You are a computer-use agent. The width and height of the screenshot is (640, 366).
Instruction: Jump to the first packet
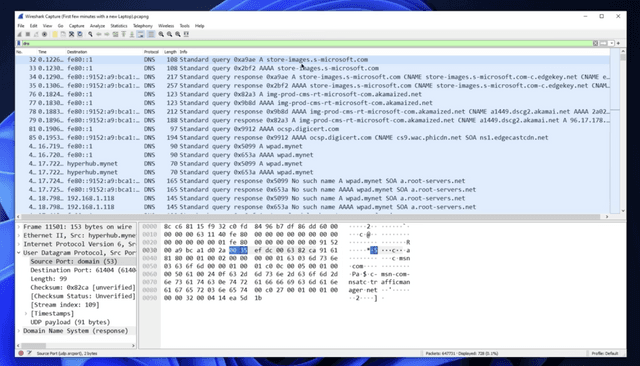tap(124, 34)
